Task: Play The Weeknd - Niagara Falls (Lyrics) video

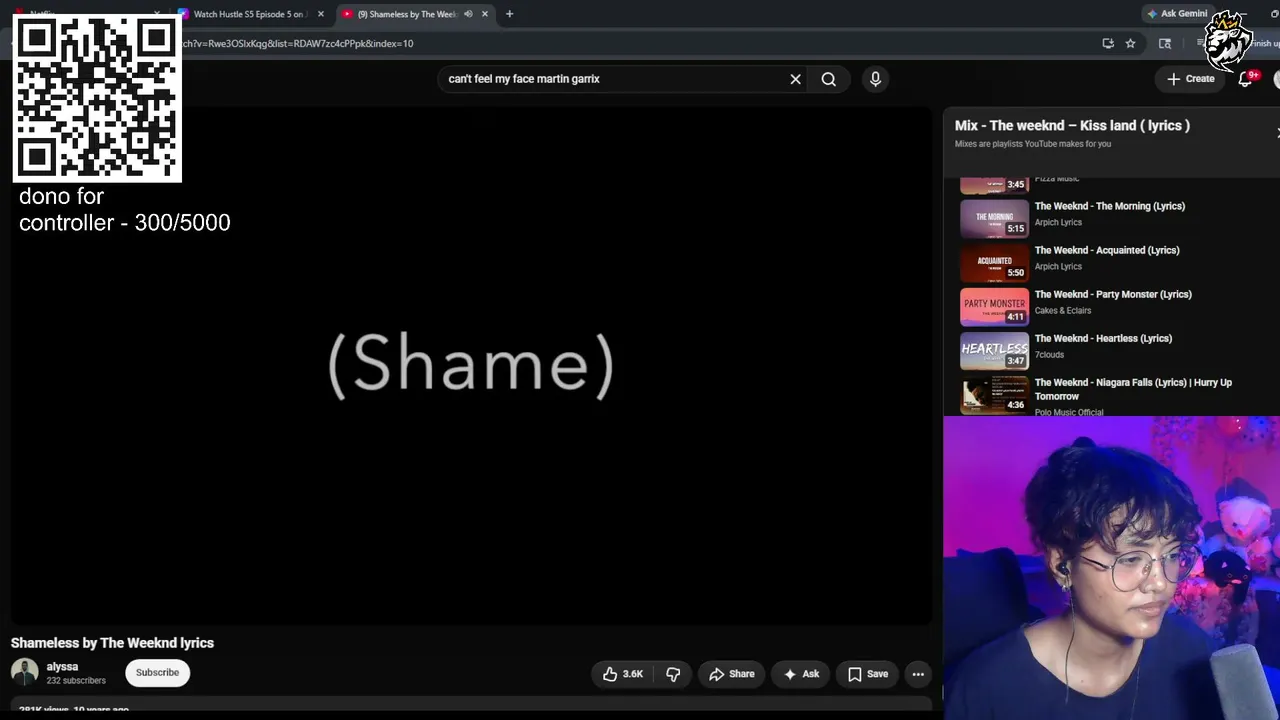Action: (1133, 389)
